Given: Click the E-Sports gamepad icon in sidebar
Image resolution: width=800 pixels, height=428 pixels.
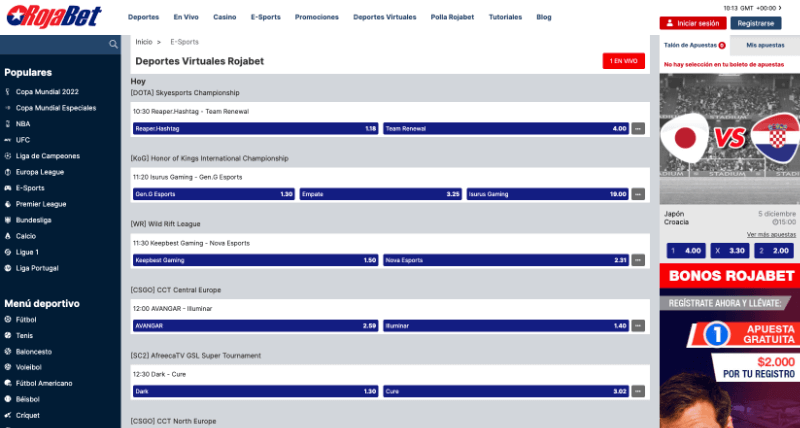Looking at the screenshot, I should tap(7, 188).
